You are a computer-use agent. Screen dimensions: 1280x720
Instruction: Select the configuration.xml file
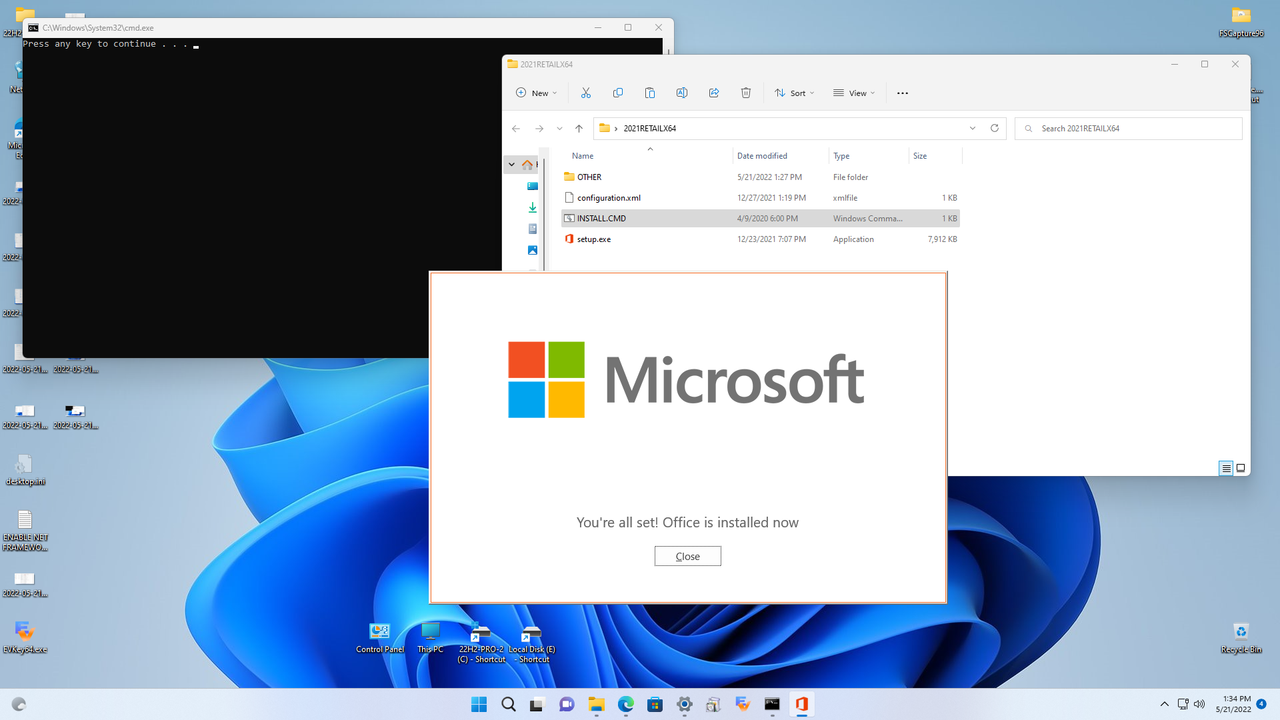point(760,198)
